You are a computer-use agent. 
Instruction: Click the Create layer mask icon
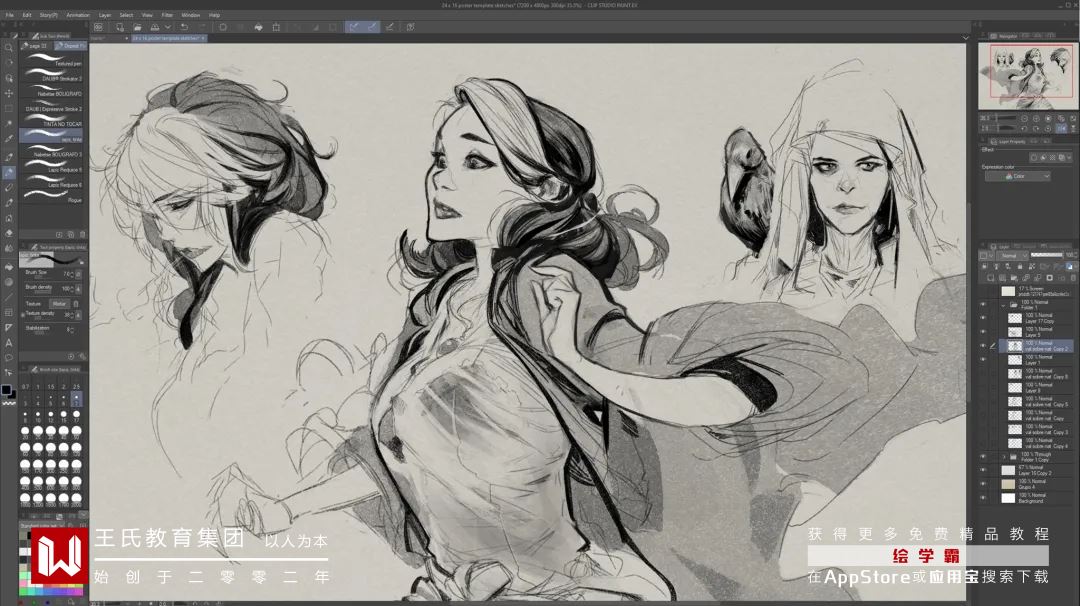click(1050, 278)
